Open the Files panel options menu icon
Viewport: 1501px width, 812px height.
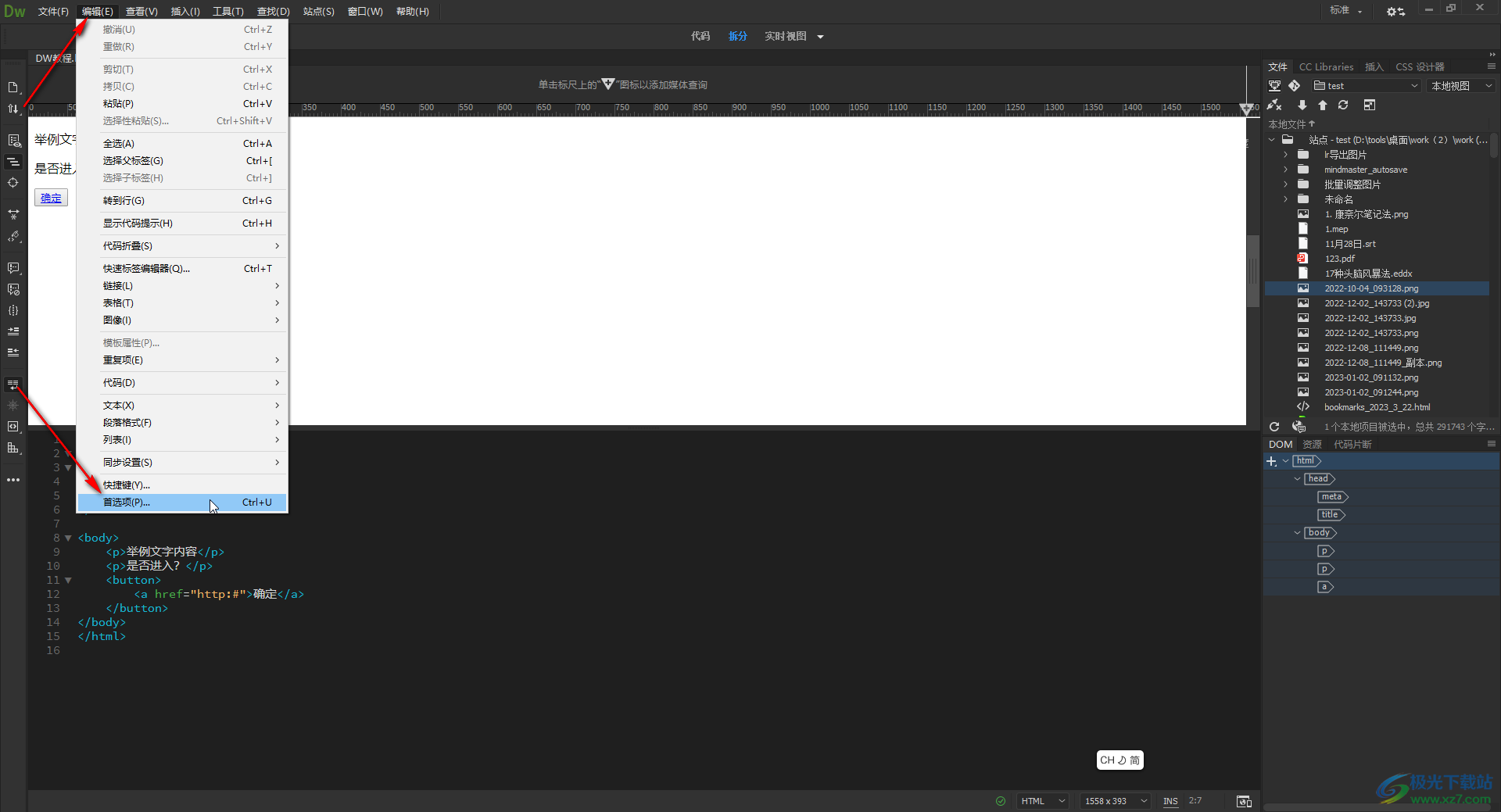point(1492,66)
